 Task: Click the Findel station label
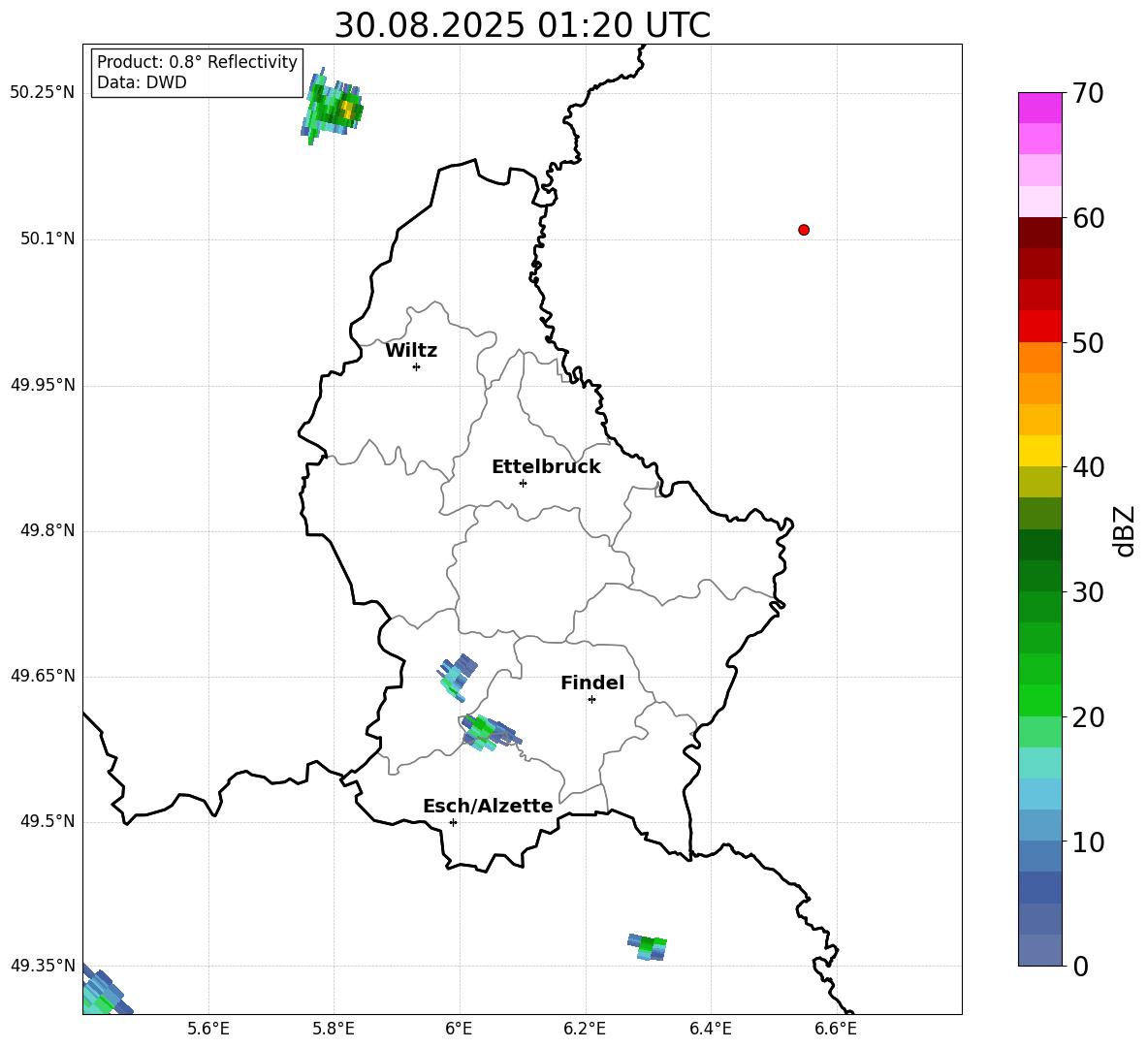(592, 683)
